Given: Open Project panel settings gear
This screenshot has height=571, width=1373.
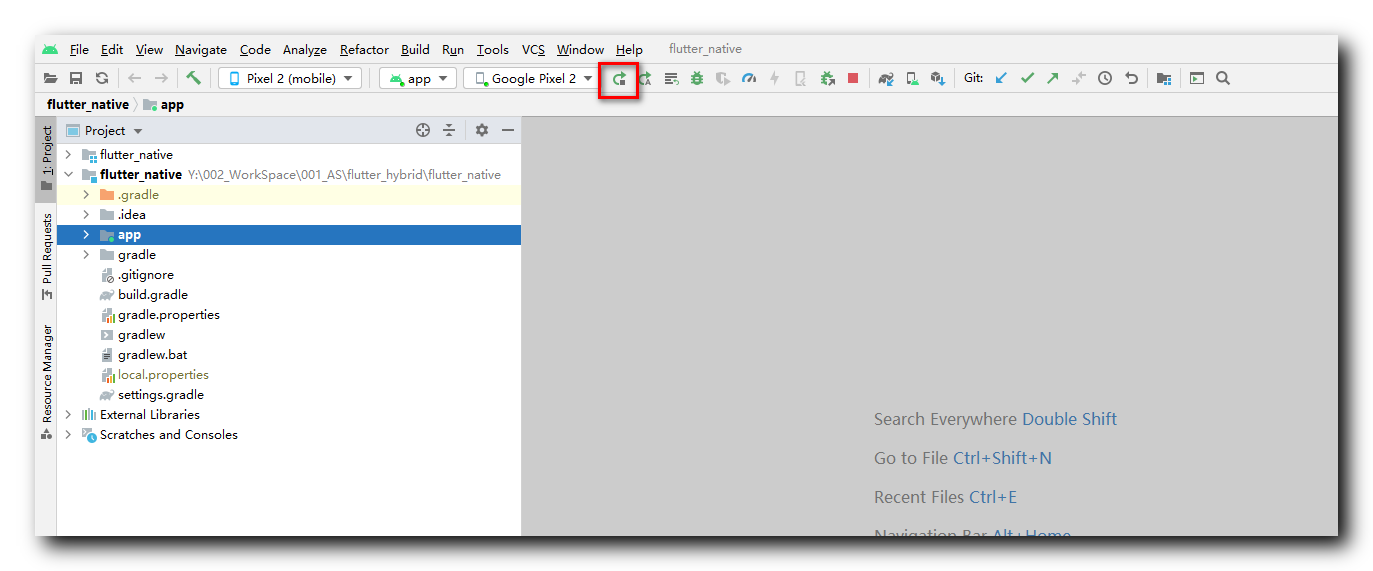Looking at the screenshot, I should [482, 130].
